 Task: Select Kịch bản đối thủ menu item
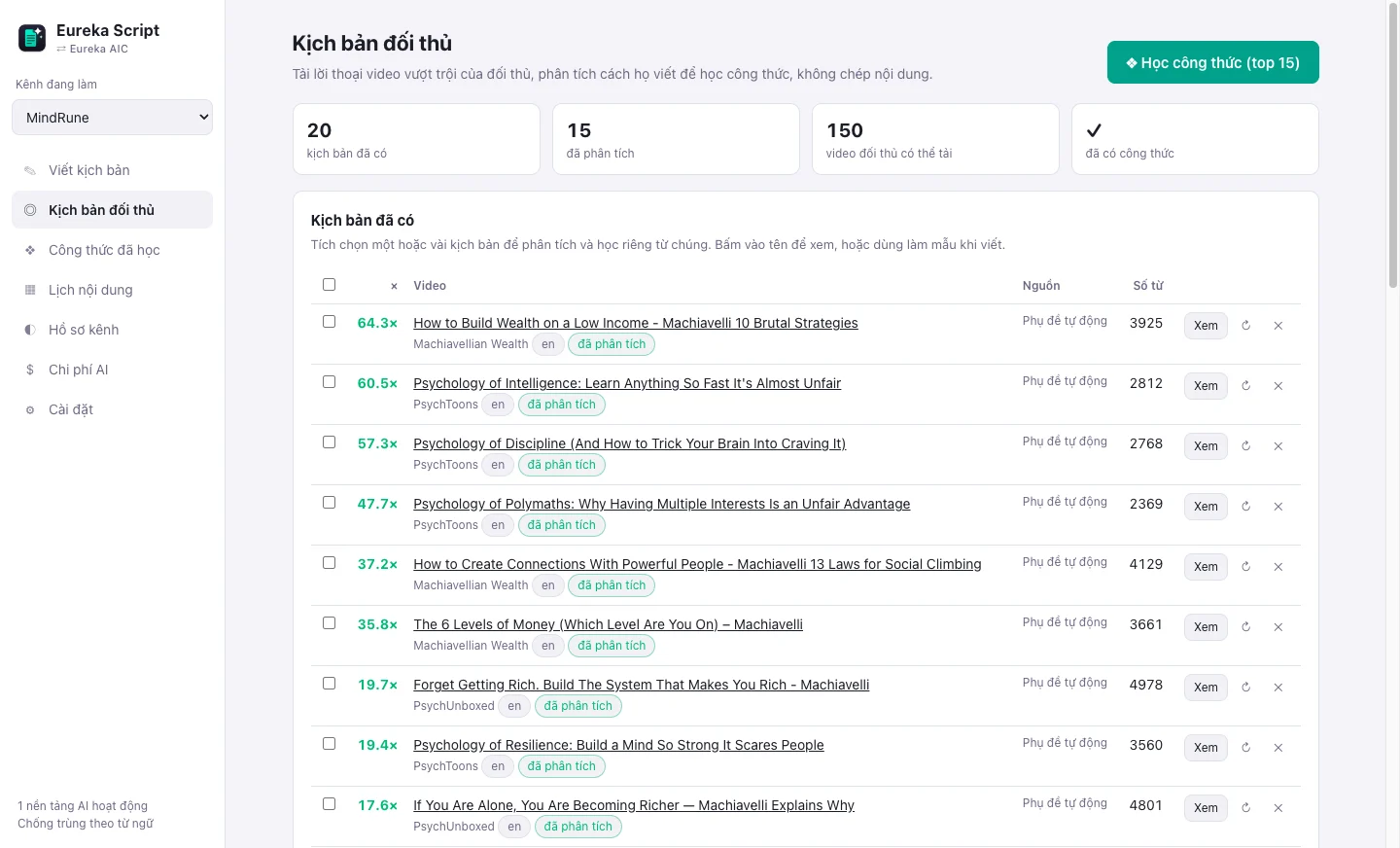pos(112,210)
